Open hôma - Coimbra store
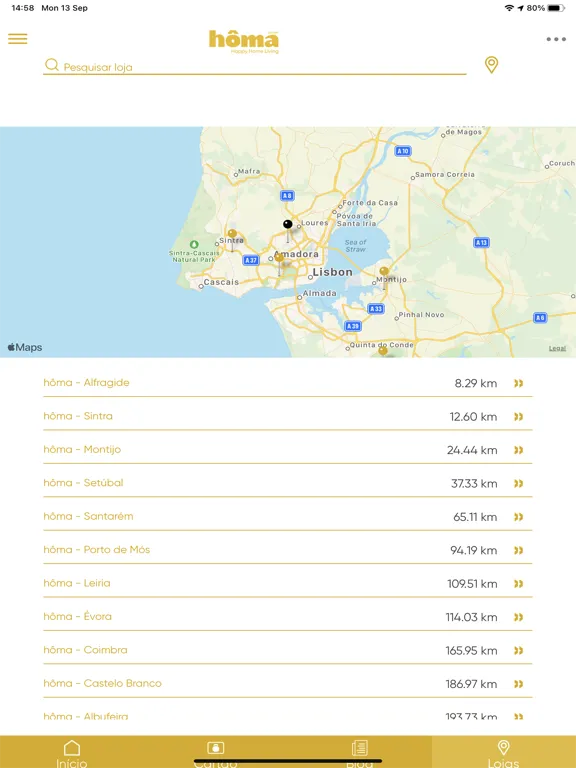 (288, 650)
